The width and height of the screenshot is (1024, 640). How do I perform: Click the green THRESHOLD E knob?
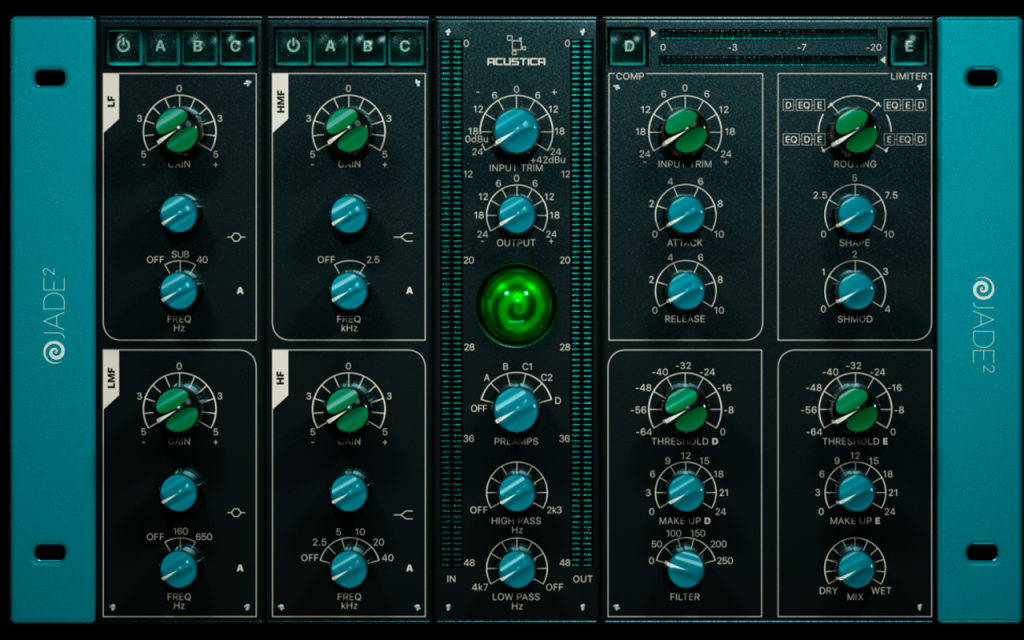(x=855, y=409)
